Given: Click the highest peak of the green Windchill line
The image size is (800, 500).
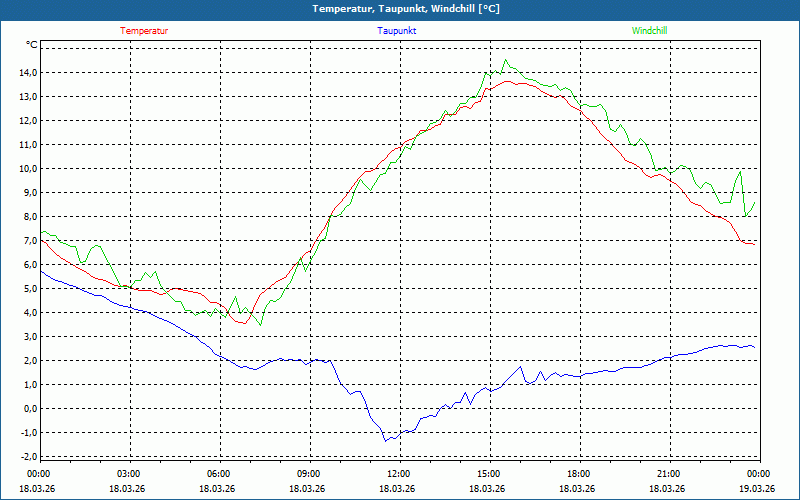Looking at the screenshot, I should (x=505, y=60).
